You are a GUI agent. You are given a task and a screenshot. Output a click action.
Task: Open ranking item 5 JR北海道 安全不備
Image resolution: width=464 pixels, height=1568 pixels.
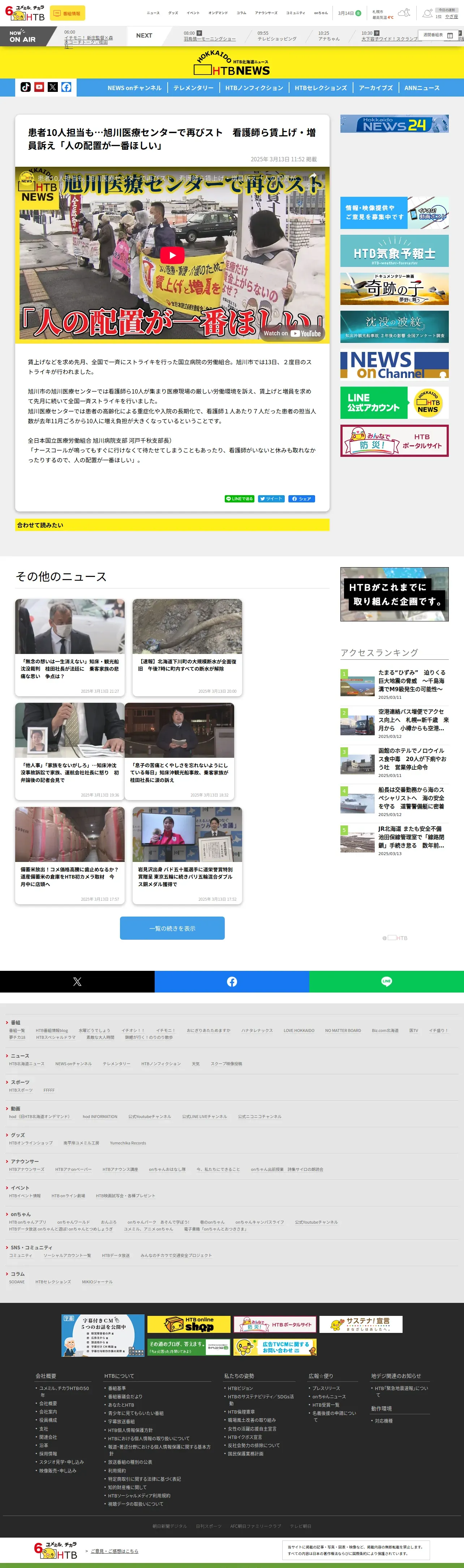coord(394,840)
